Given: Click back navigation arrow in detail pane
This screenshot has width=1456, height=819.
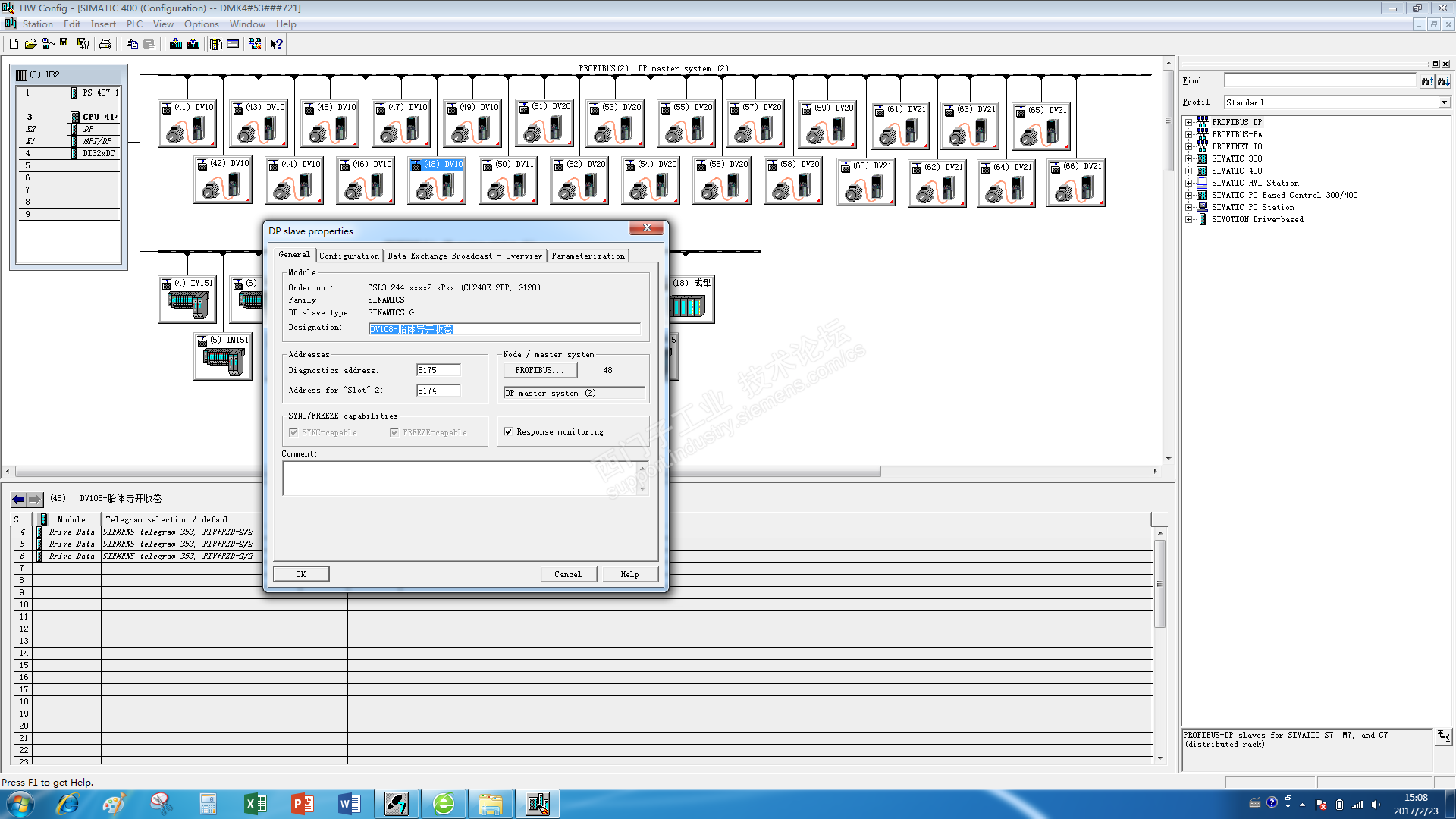Looking at the screenshot, I should (x=18, y=499).
